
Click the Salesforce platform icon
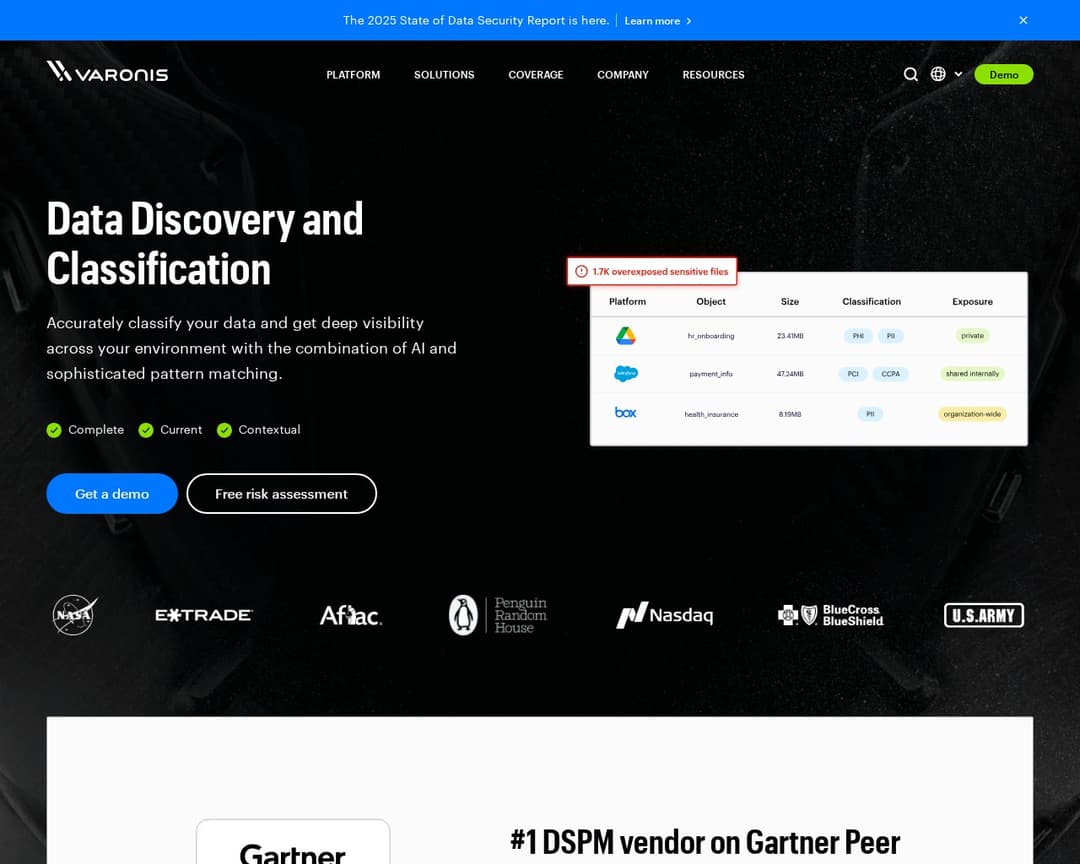coord(625,373)
